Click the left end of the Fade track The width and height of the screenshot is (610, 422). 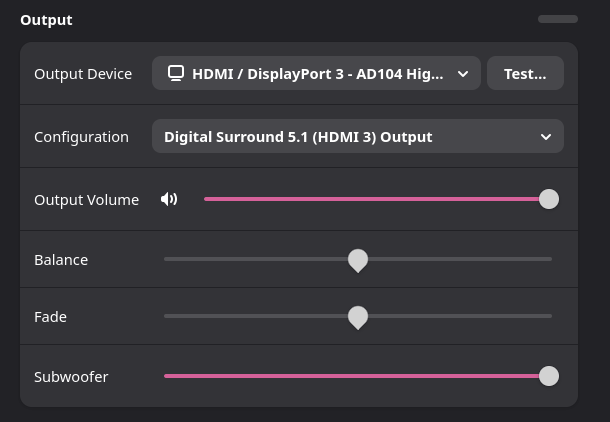click(167, 316)
